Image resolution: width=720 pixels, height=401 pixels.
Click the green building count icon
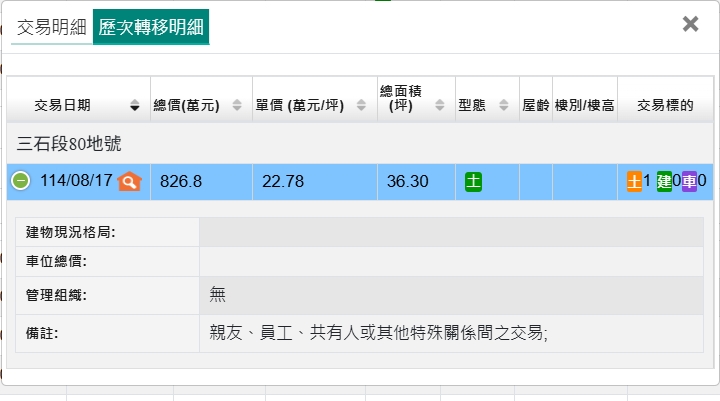(x=664, y=181)
